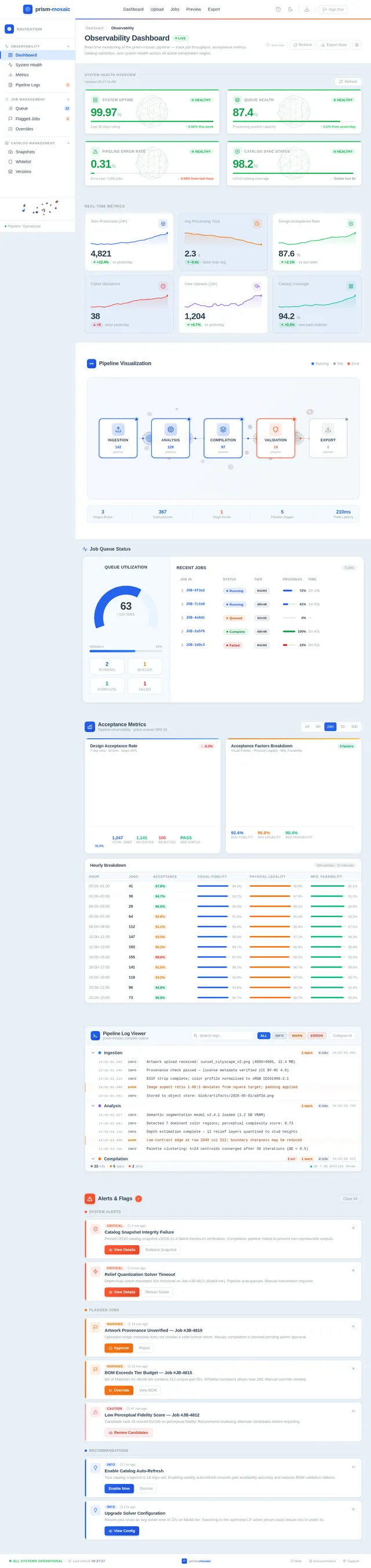Screen dimensions: 371x1568
Task: Click the queue Utilization progress bar
Action: point(125,652)
